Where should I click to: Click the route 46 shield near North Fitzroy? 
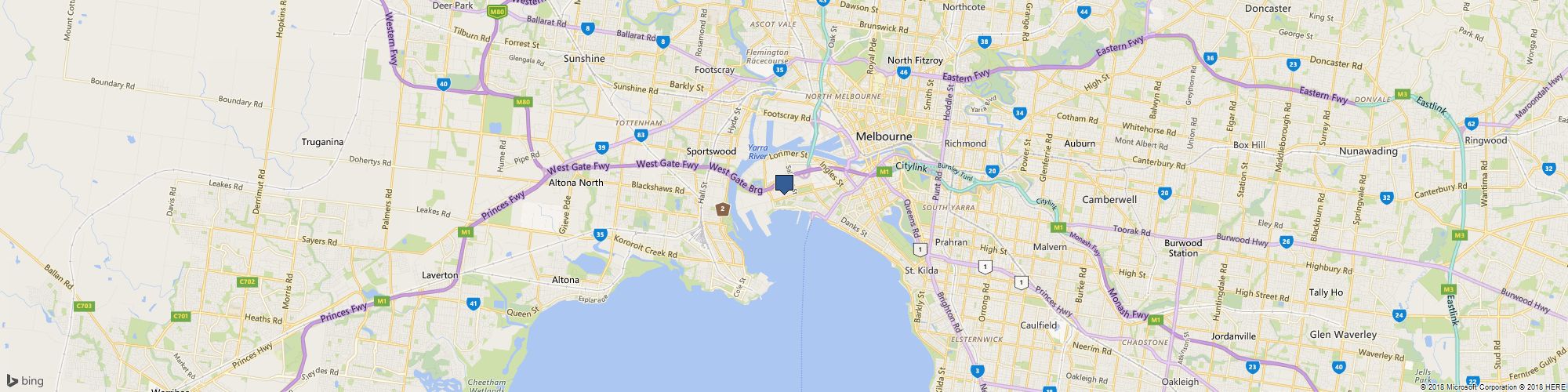(903, 73)
